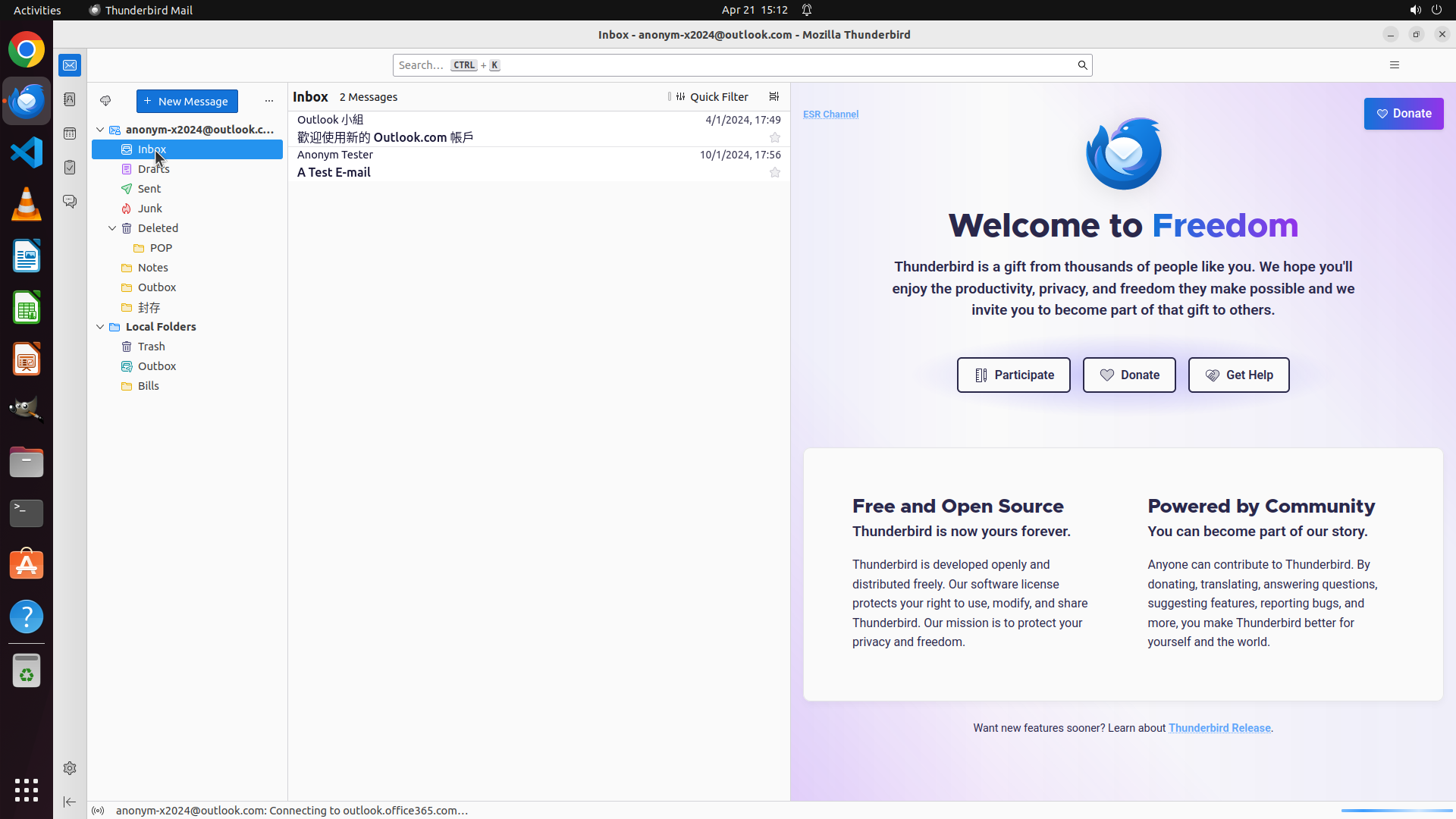
Task: Select the Drafts folder
Action: [x=153, y=169]
